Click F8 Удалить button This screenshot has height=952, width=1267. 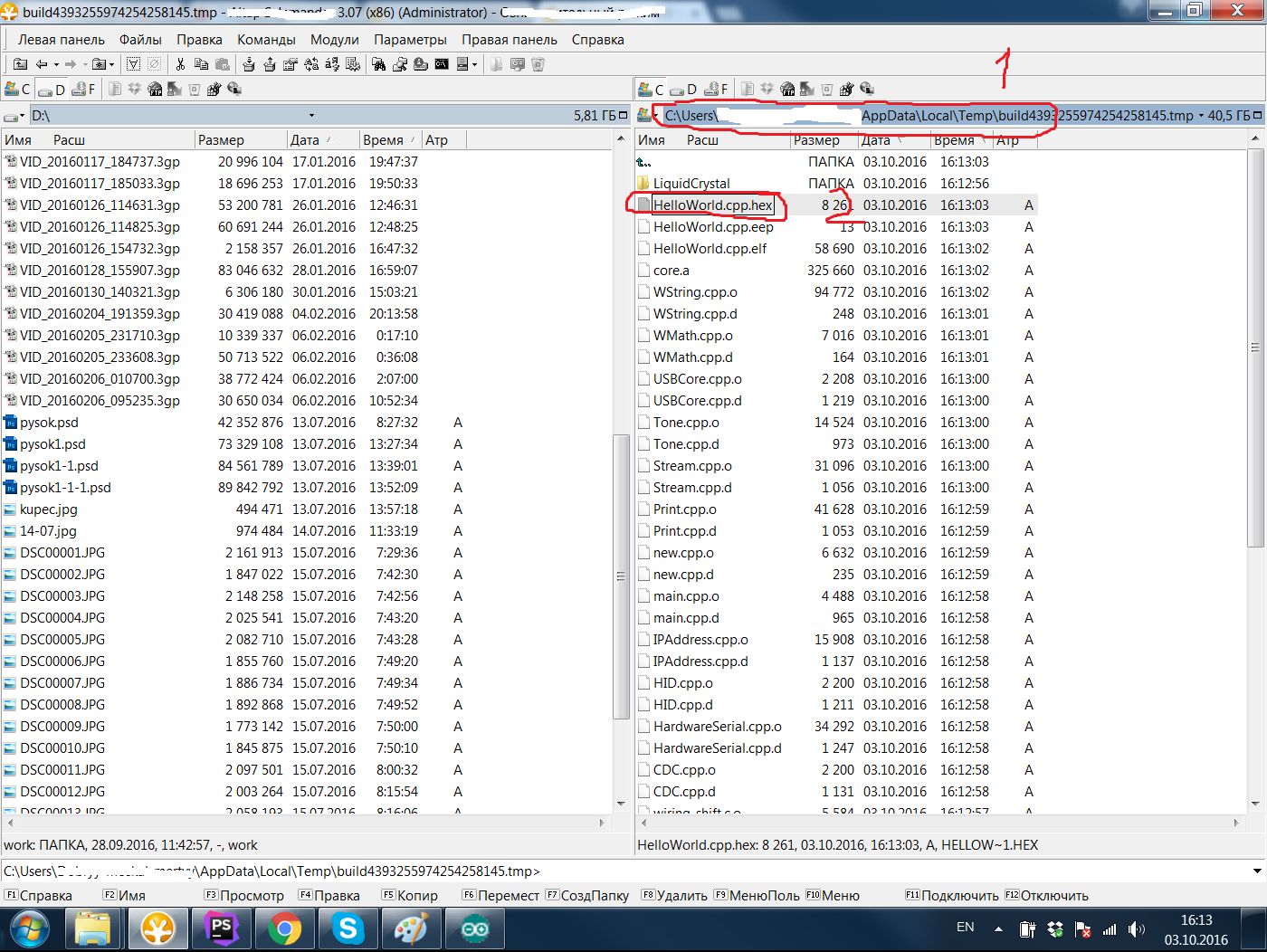(674, 896)
